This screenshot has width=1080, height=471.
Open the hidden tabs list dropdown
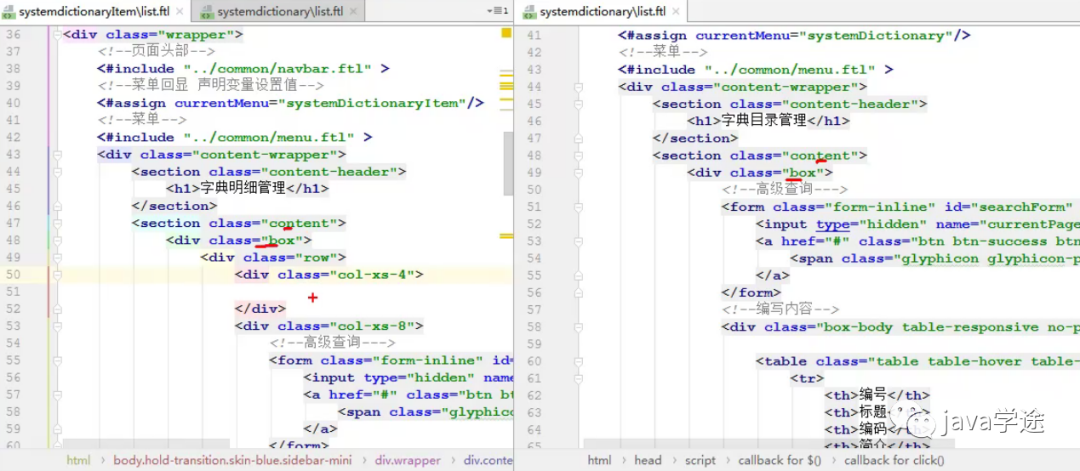pos(497,11)
